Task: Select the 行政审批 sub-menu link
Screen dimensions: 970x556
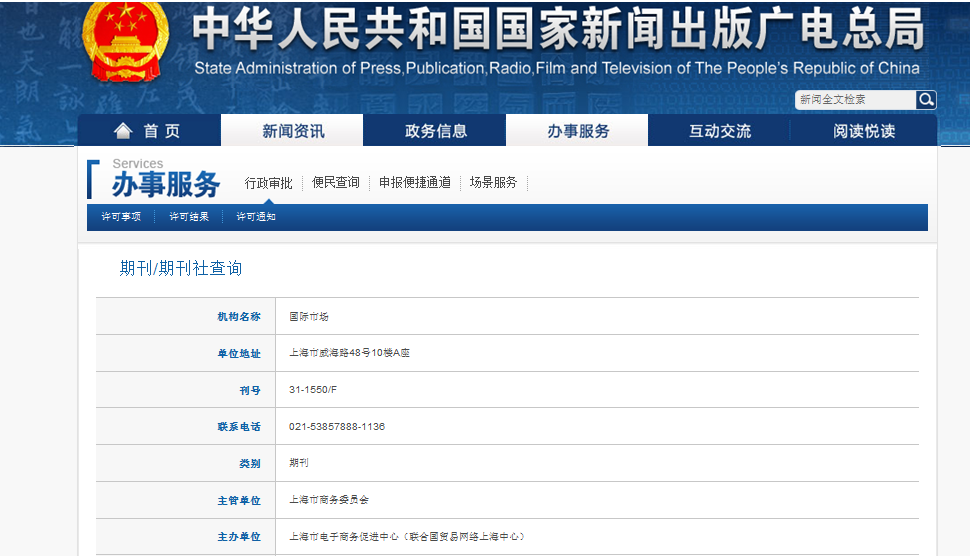Action: point(268,182)
